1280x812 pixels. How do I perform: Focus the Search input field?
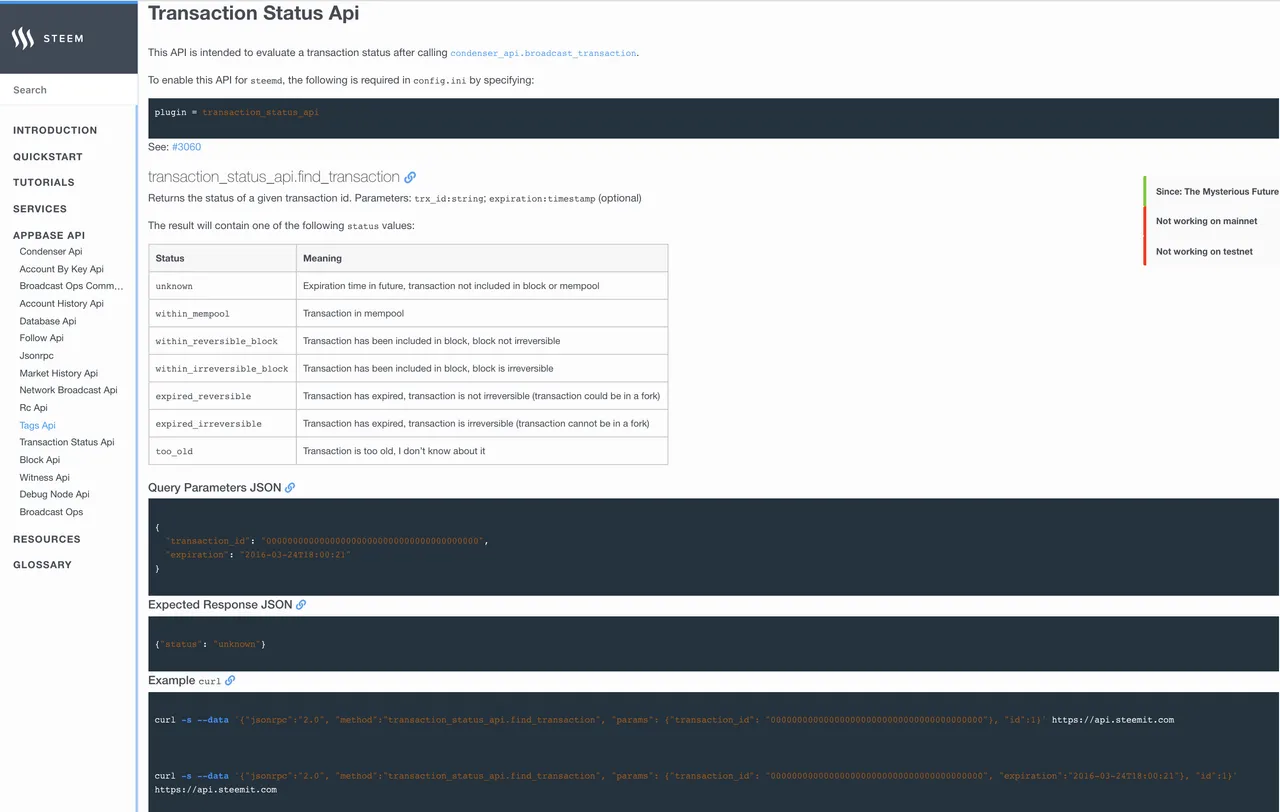69,90
